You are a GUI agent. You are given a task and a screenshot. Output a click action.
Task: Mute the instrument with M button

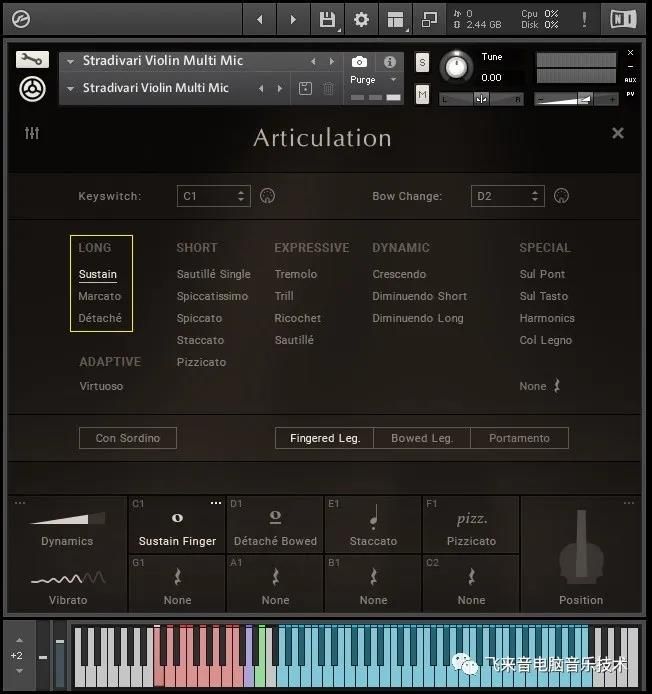coord(422,94)
